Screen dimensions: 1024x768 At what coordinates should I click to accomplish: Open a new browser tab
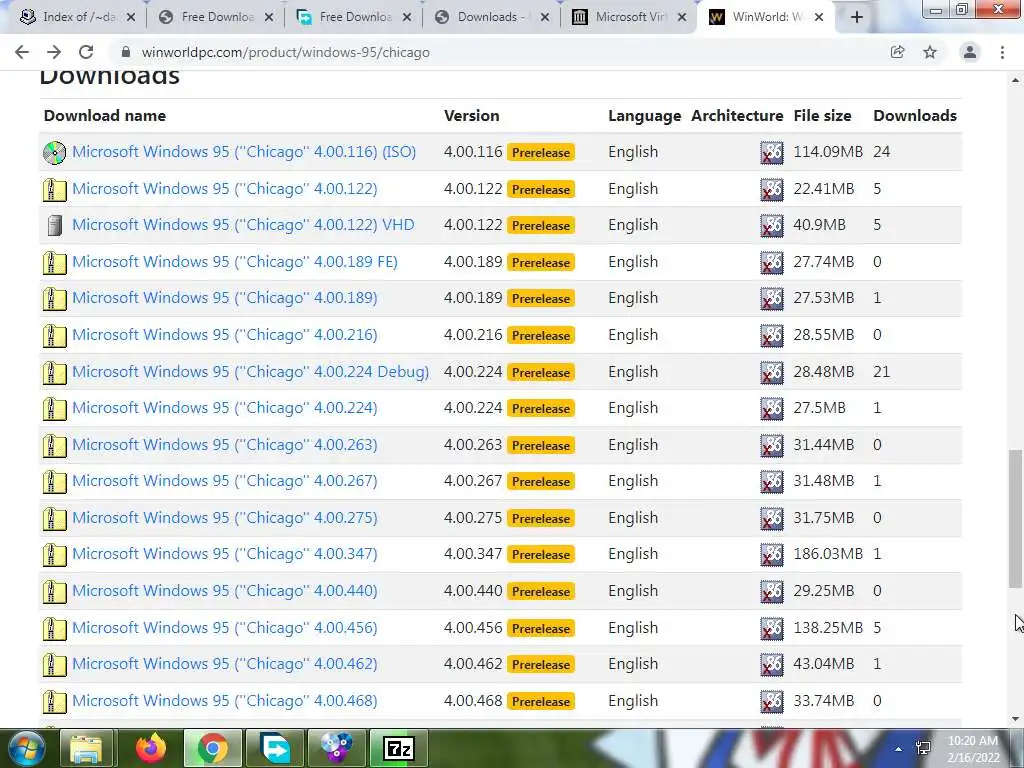[x=856, y=17]
